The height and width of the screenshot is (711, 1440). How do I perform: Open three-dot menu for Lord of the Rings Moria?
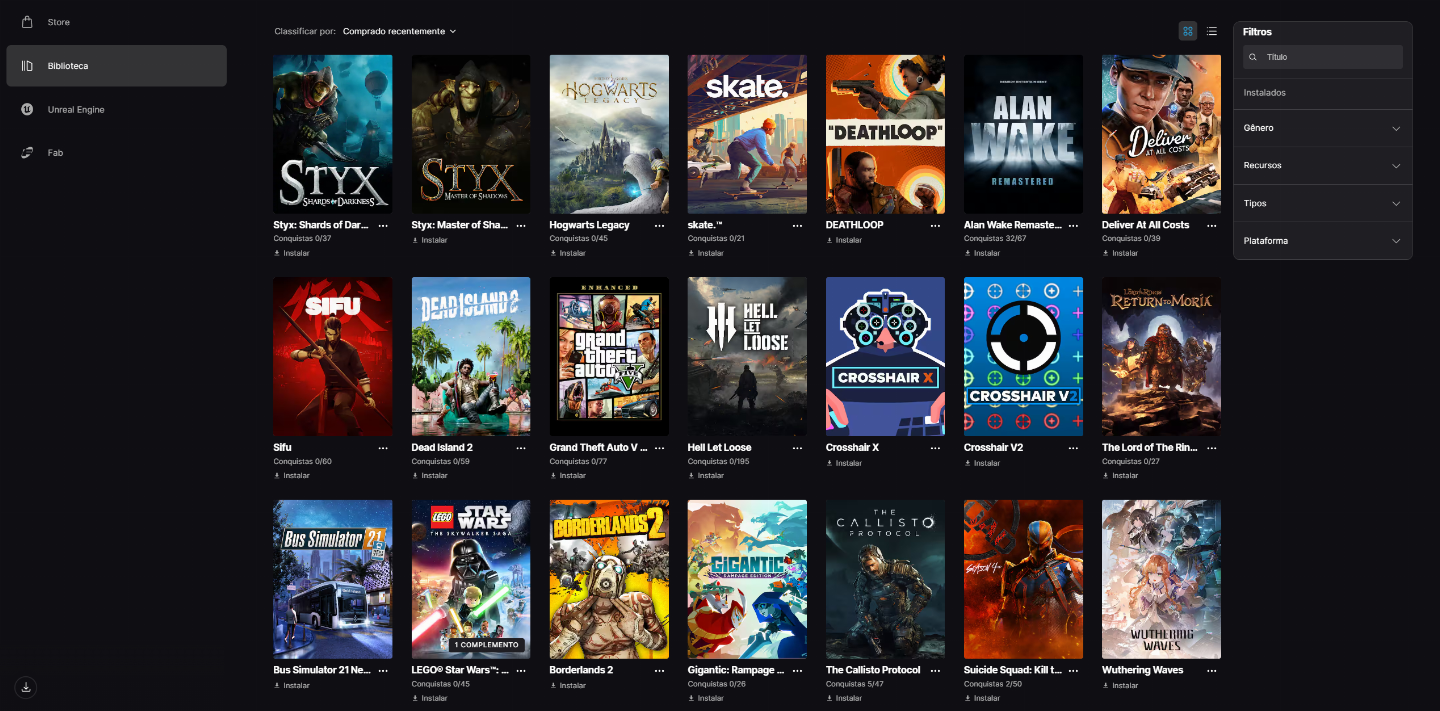click(x=1211, y=449)
